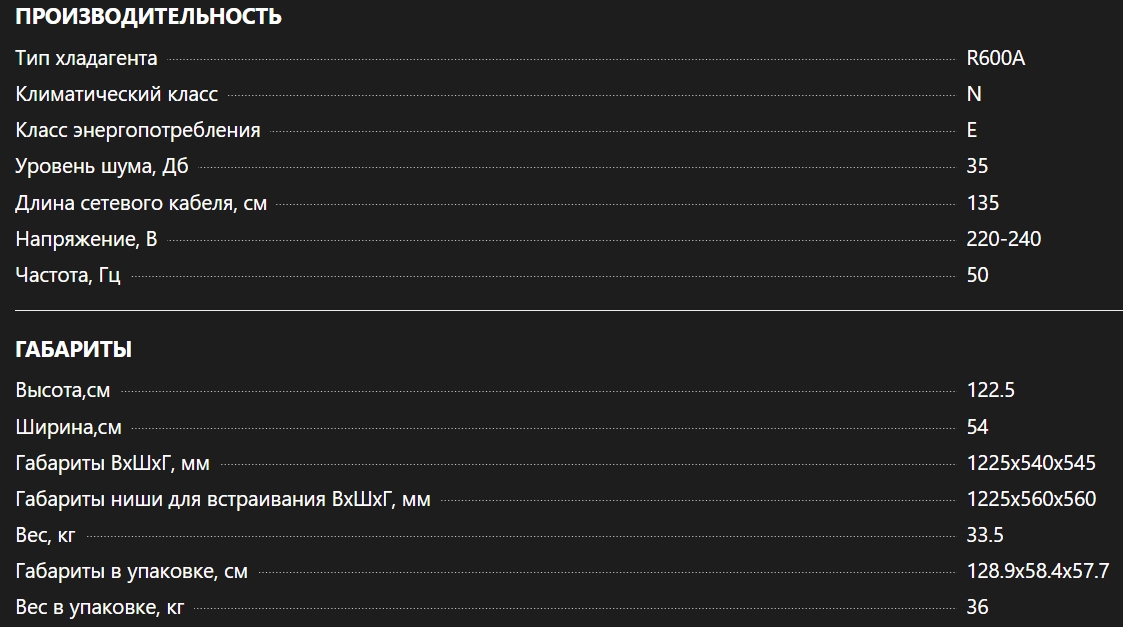
Task: Click the Ширина,см label
Action: pos(69,427)
